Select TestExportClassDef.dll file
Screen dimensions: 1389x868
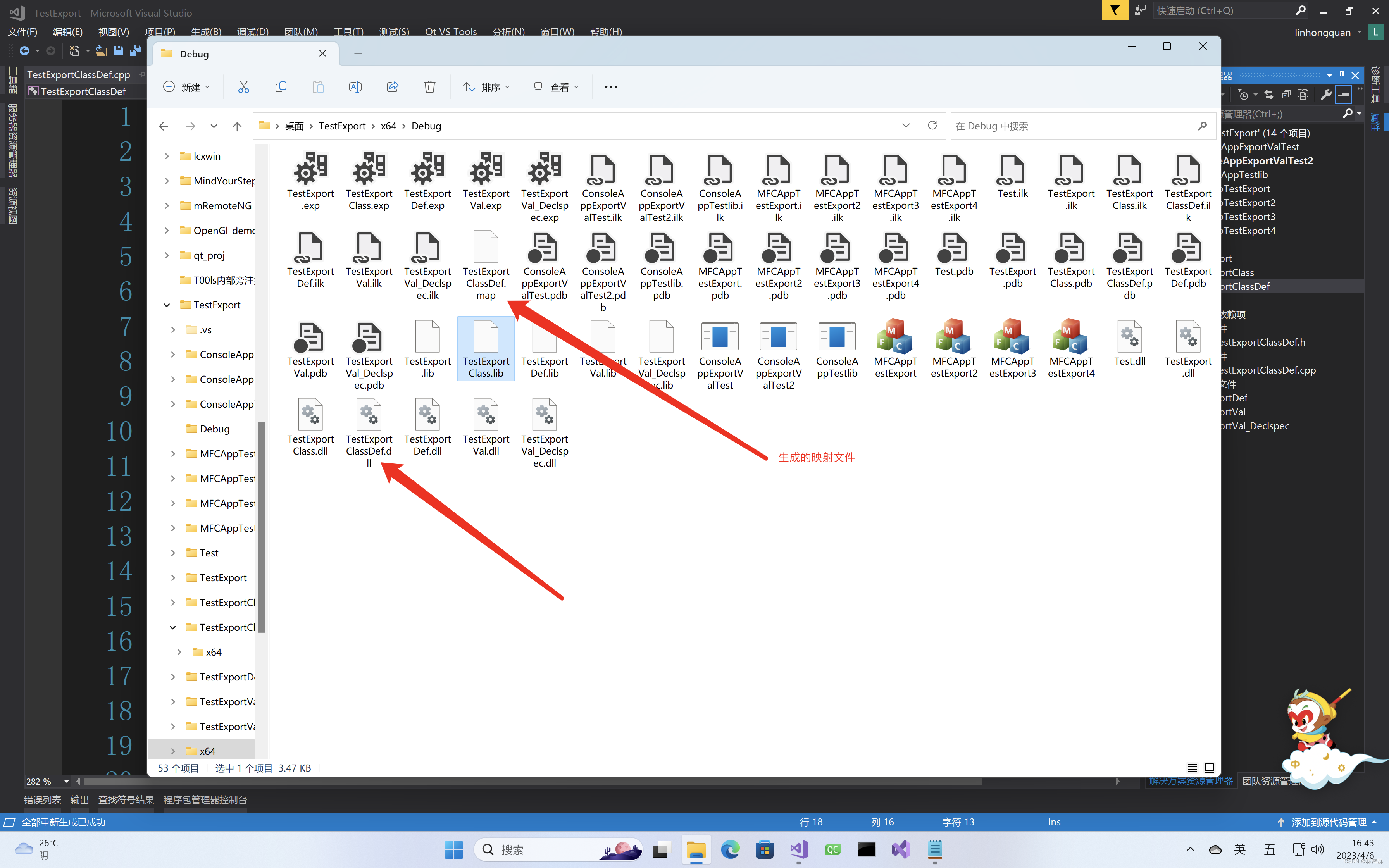369,434
